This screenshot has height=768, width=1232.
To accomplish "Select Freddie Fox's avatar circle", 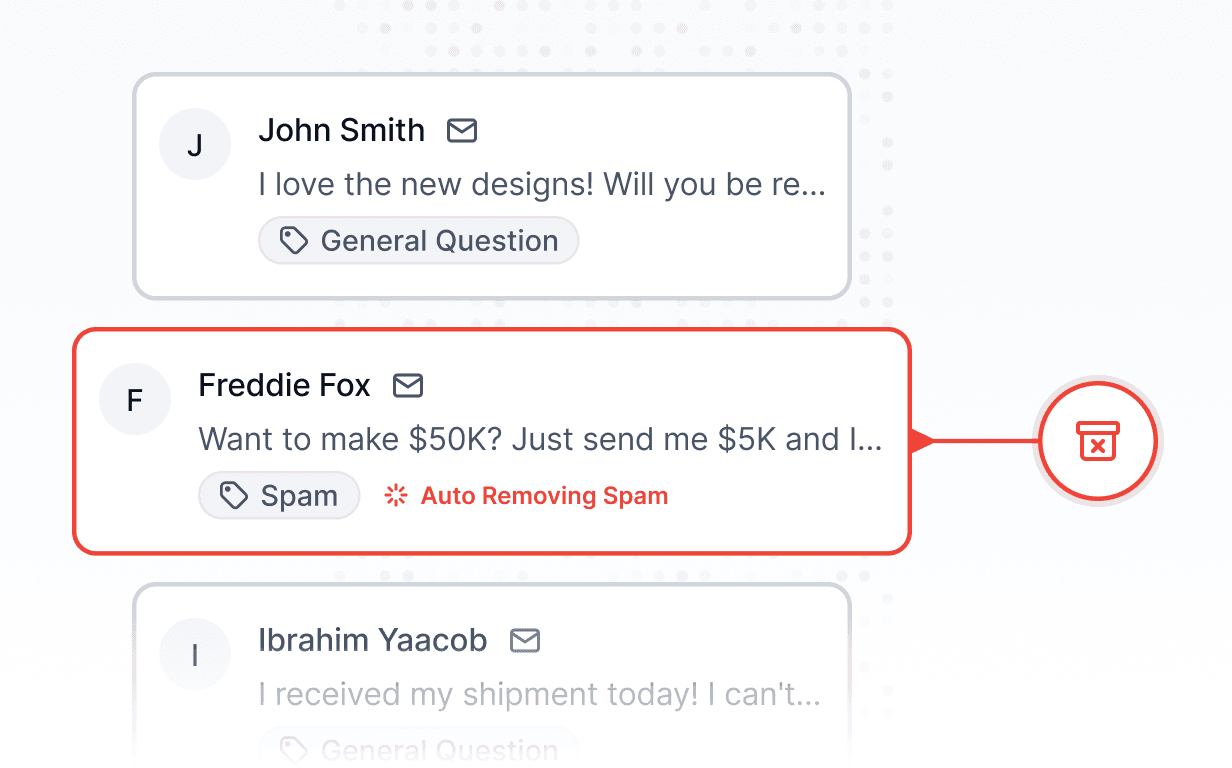I will pyautogui.click(x=134, y=399).
